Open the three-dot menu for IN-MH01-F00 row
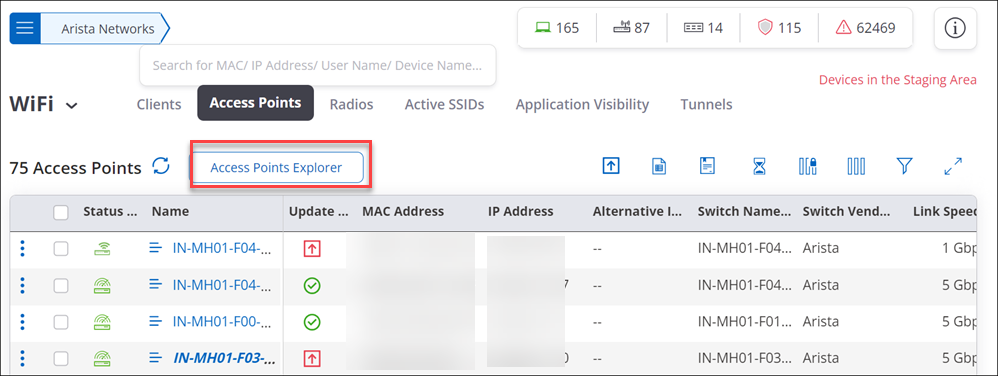999x376 pixels. tap(23, 322)
